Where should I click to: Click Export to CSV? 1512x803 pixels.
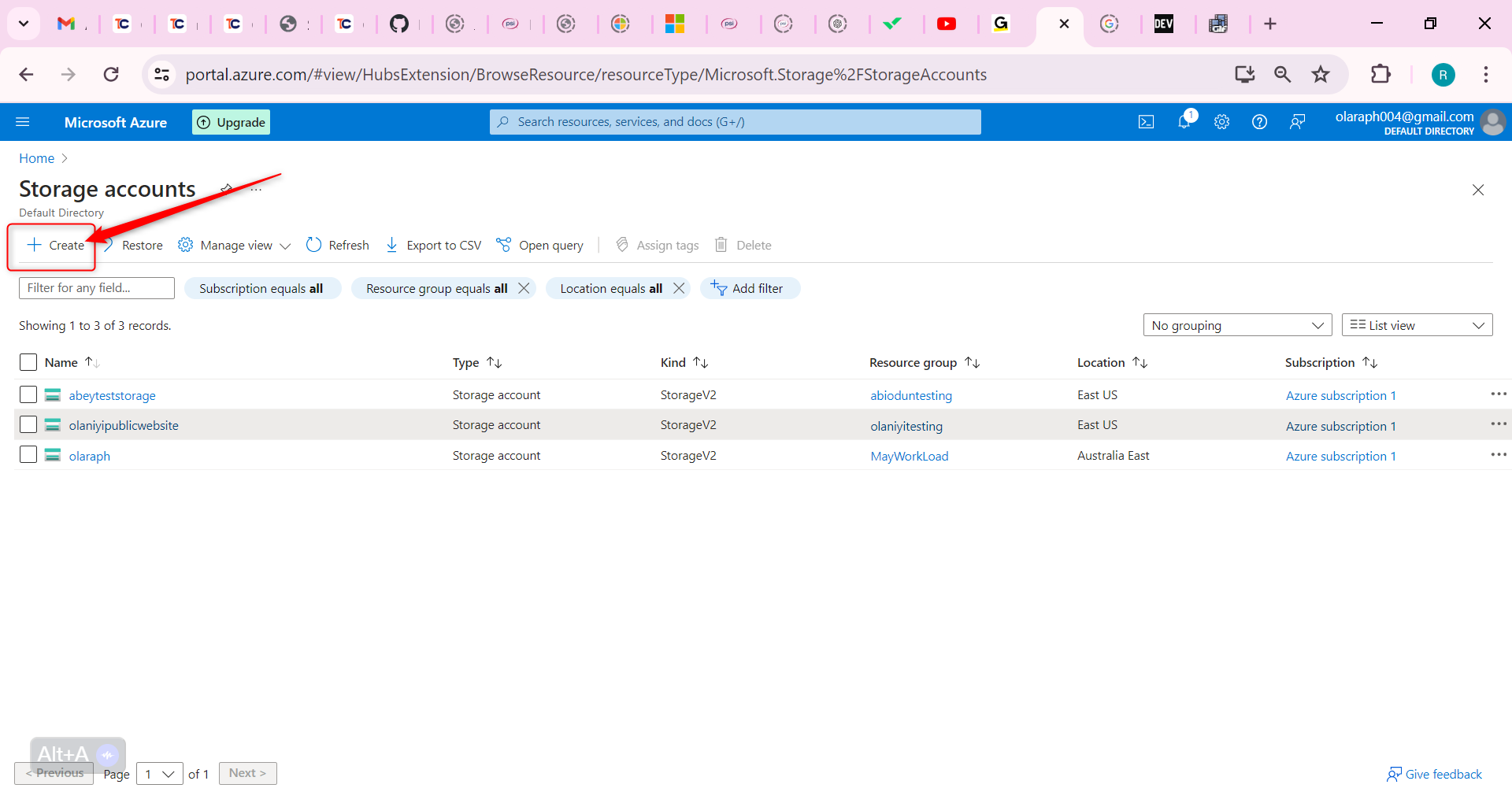[433, 245]
